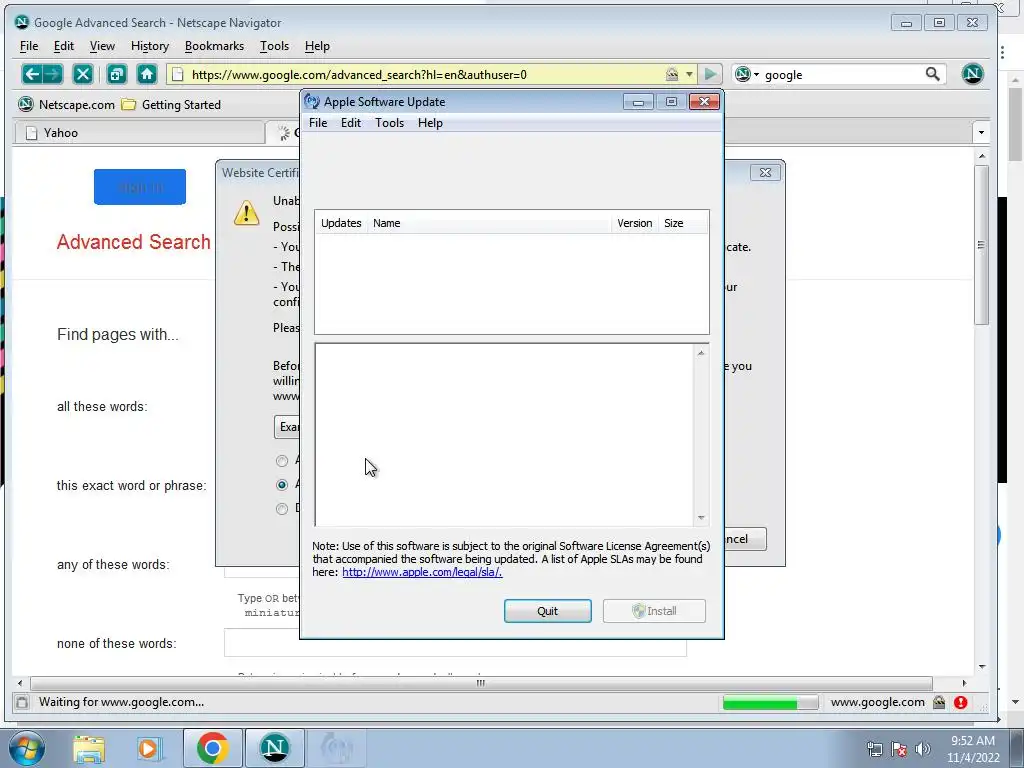
Task: Open the Help menu in Apple Software Update
Action: [x=430, y=123]
